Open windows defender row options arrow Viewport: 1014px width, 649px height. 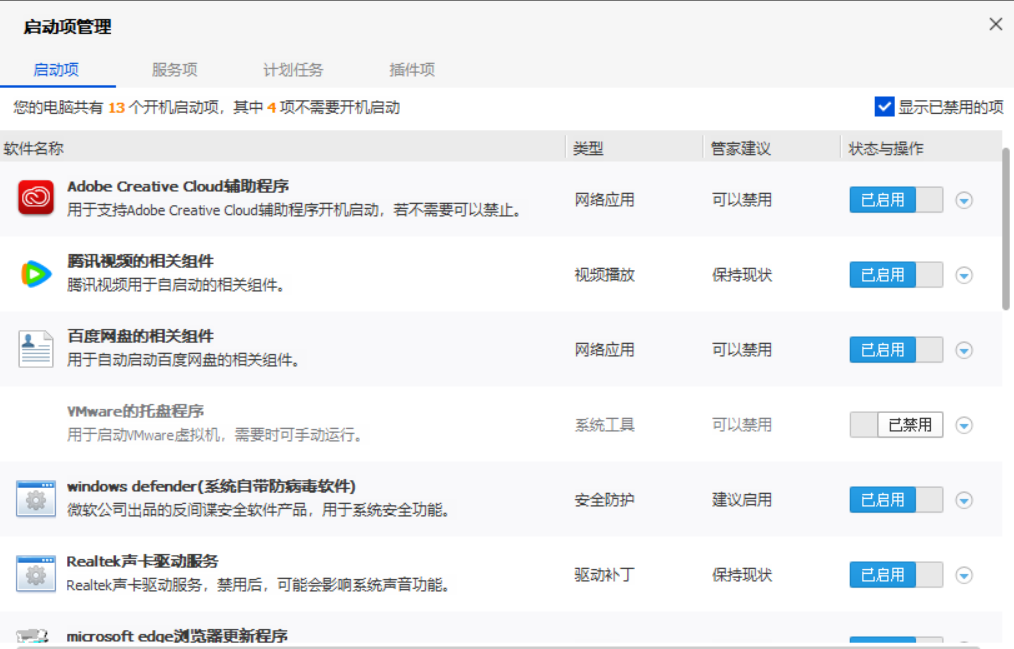pyautogui.click(x=964, y=500)
